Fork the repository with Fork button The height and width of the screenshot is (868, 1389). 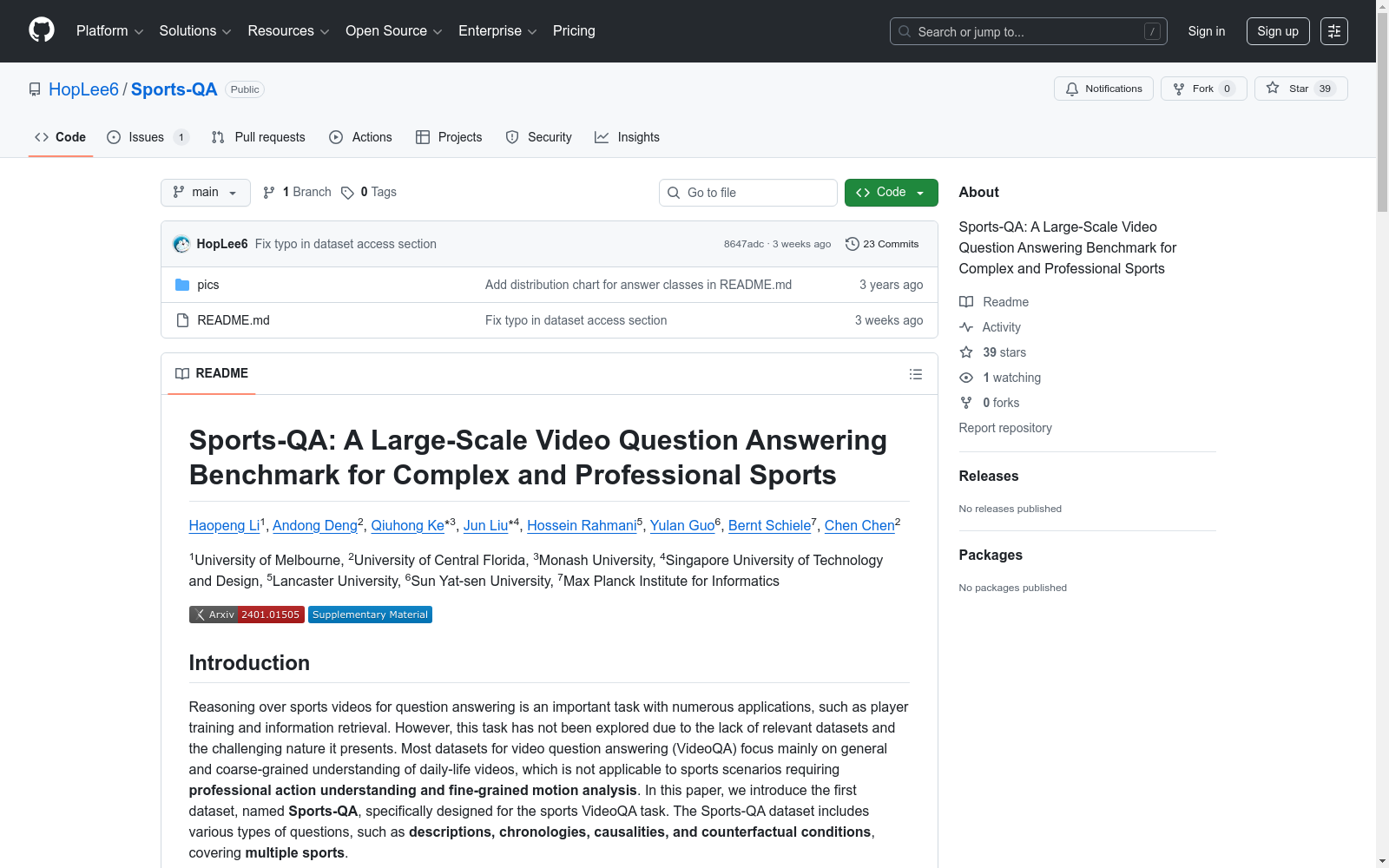(1204, 89)
